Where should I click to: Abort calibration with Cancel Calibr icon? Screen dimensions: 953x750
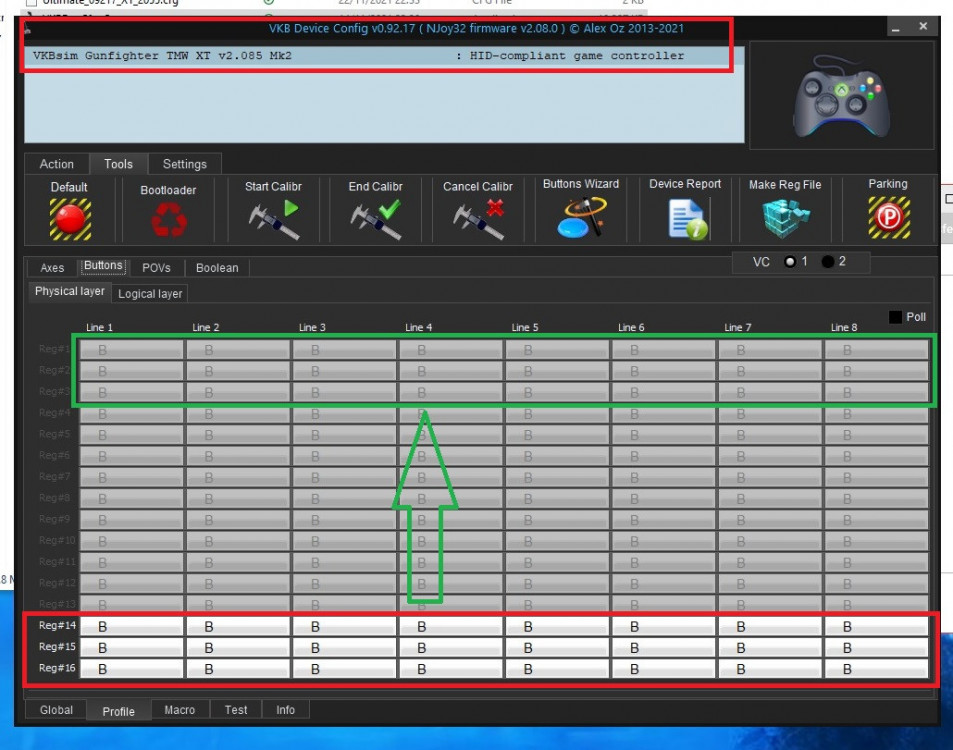(x=478, y=219)
